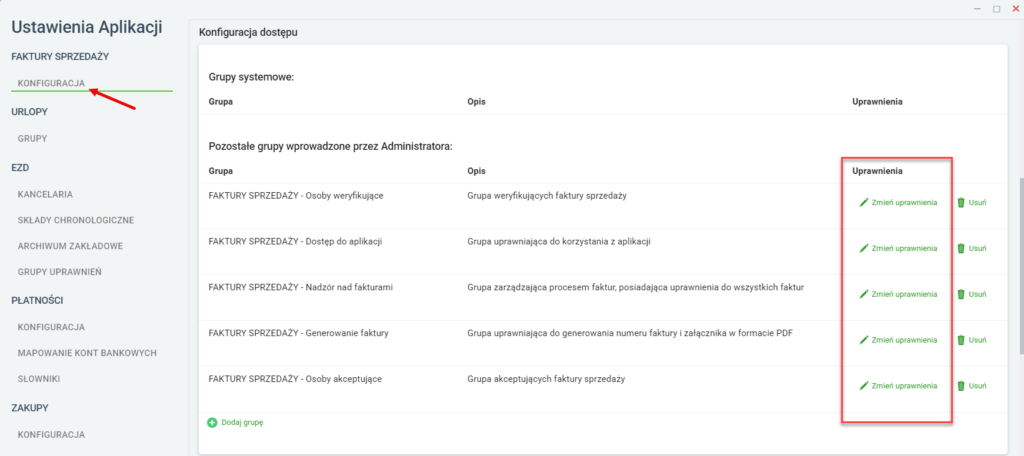1024x456 pixels.
Task: Click pencil icon for Osoby weryfikujące row
Action: (x=864, y=203)
